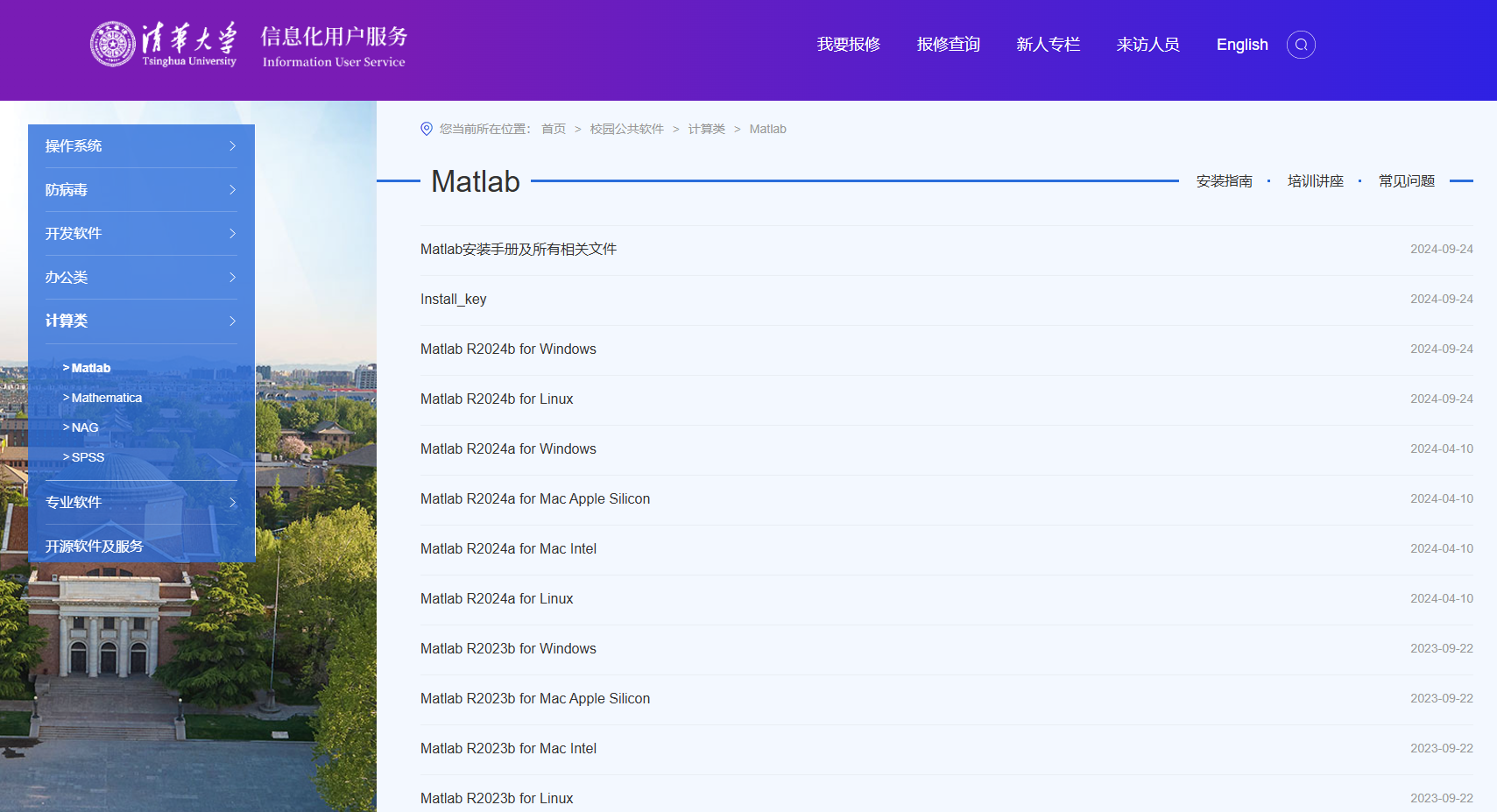Image resolution: width=1497 pixels, height=812 pixels.
Task: Expand the 专业软件 sidebar chevron
Action: point(232,503)
